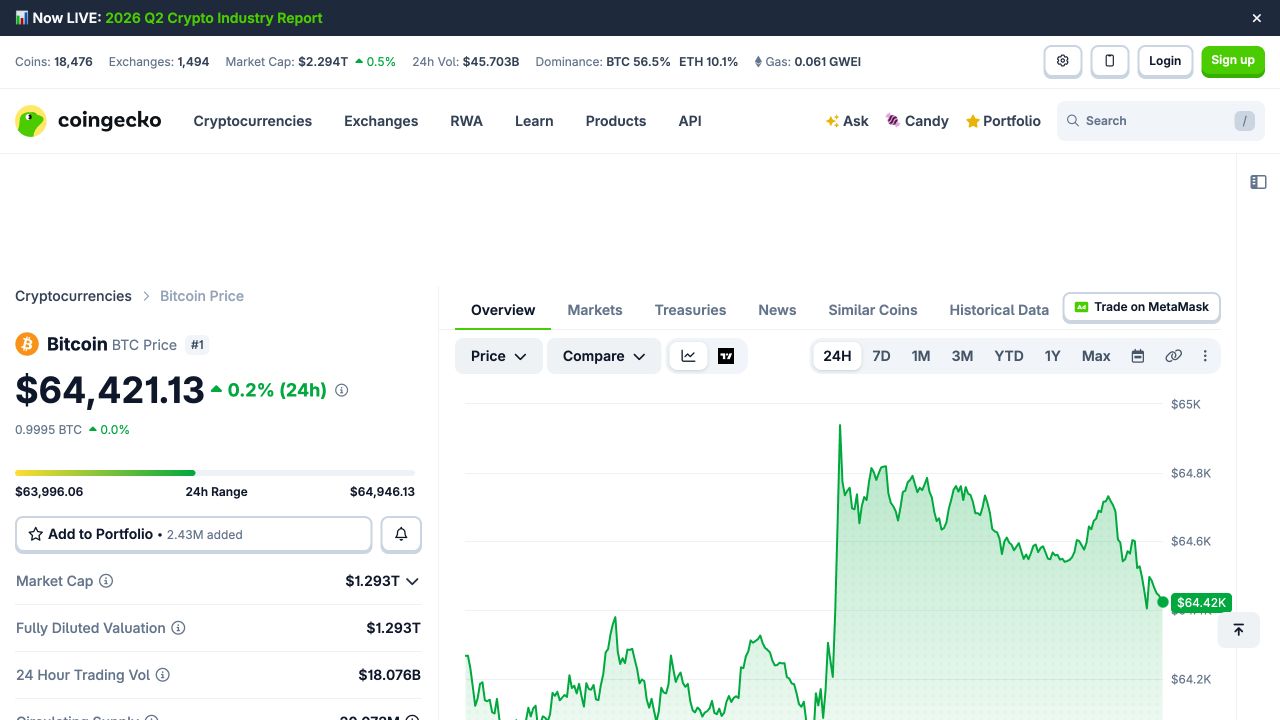Screen dimensions: 1280x720
Task: Click the chart share link icon
Action: pyautogui.click(x=1174, y=356)
